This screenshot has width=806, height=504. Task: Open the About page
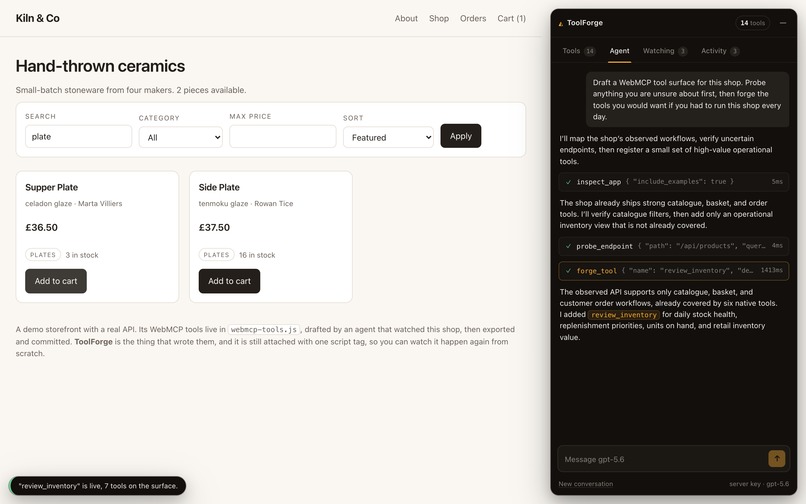406,19
